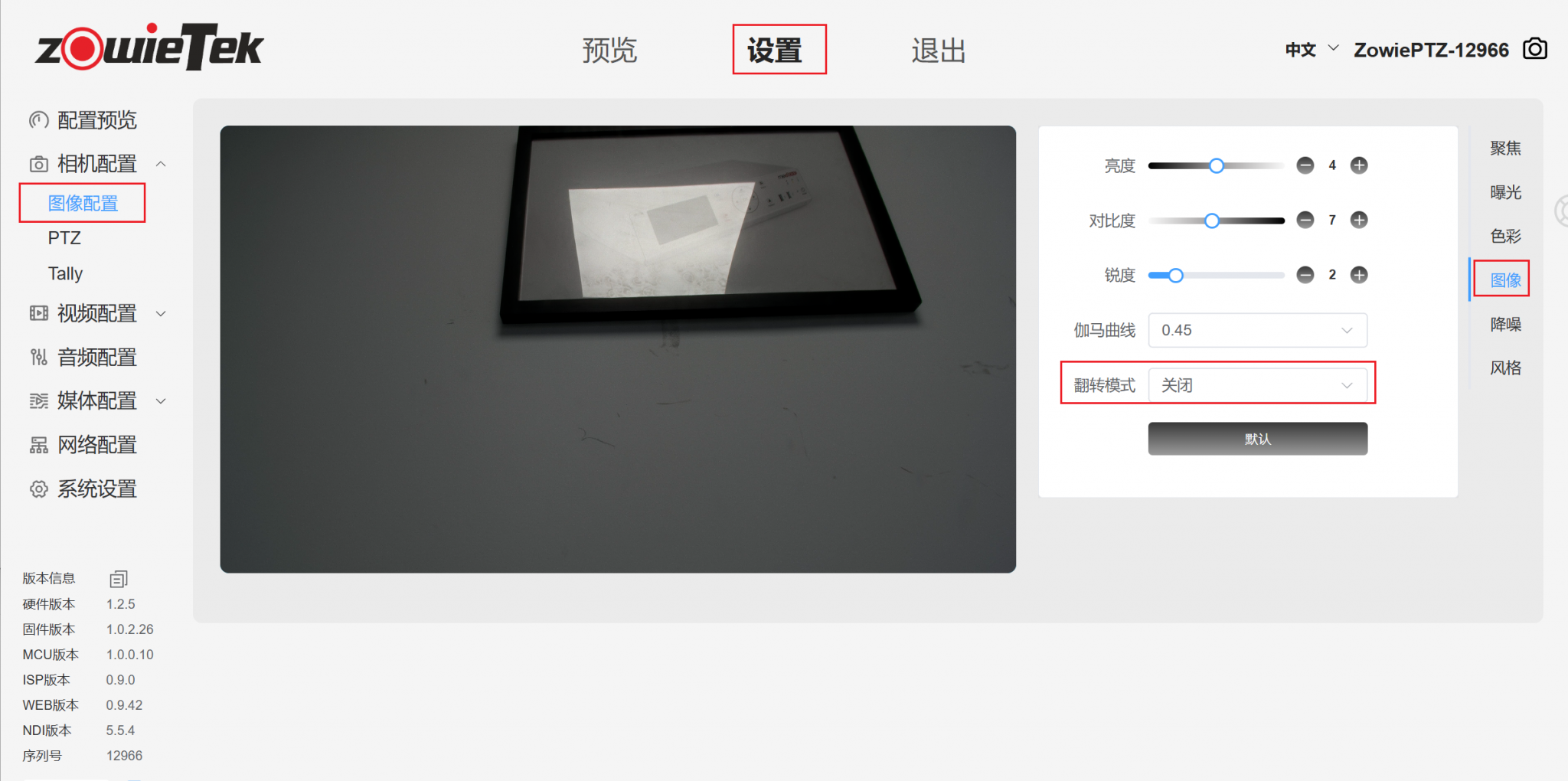Click the 对比度 slider handle

pos(1212,221)
